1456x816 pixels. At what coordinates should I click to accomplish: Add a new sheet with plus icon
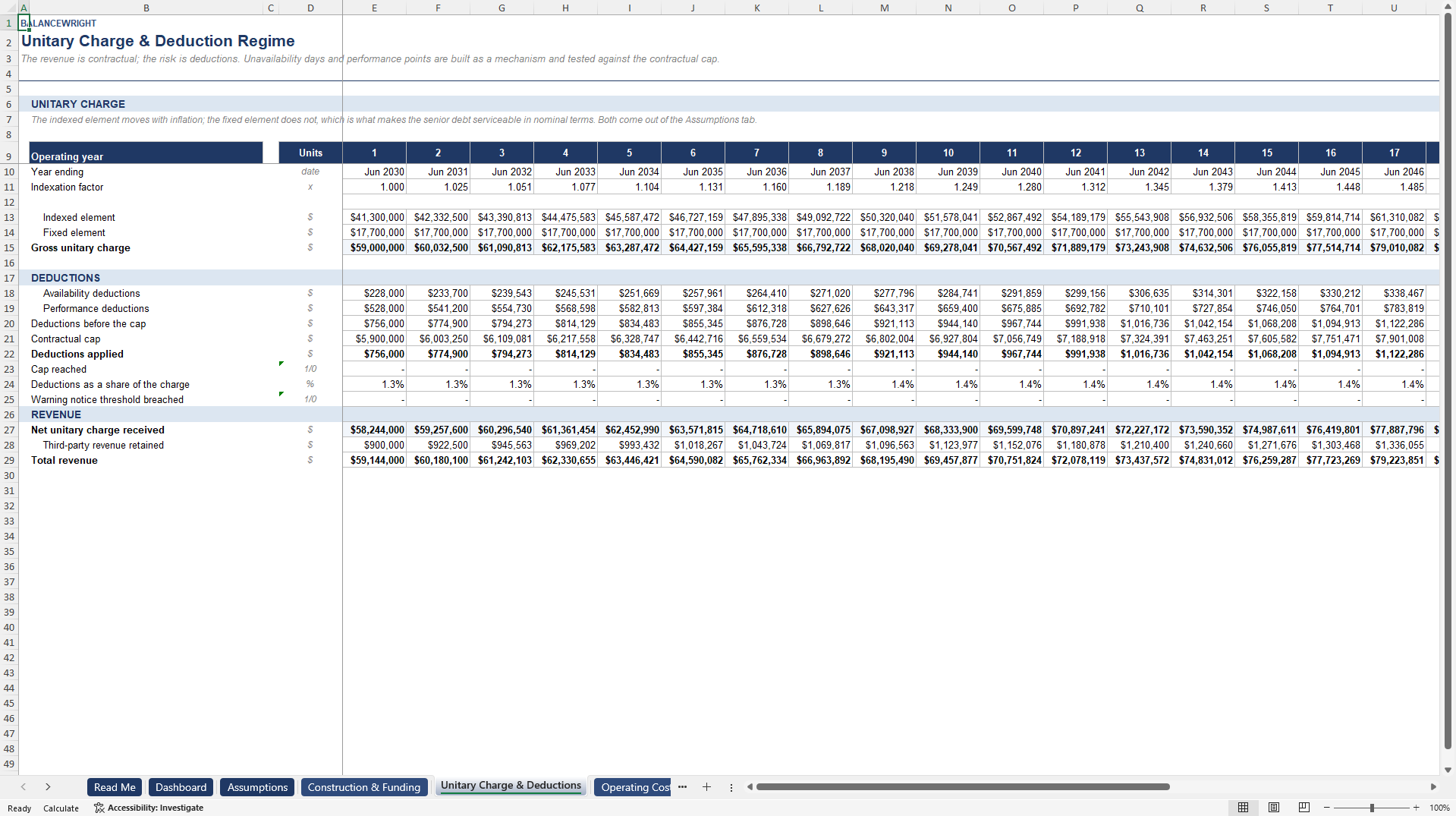point(706,787)
